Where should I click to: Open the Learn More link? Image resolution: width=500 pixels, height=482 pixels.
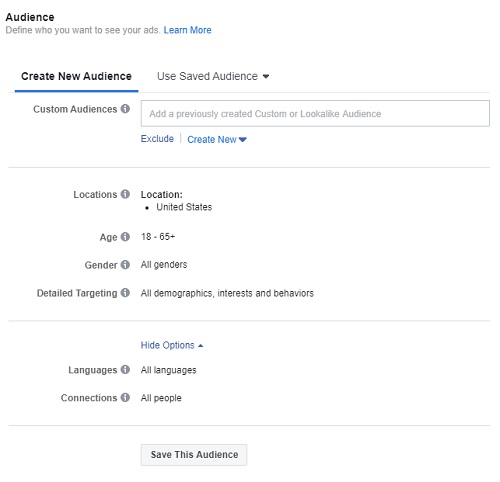point(187,30)
